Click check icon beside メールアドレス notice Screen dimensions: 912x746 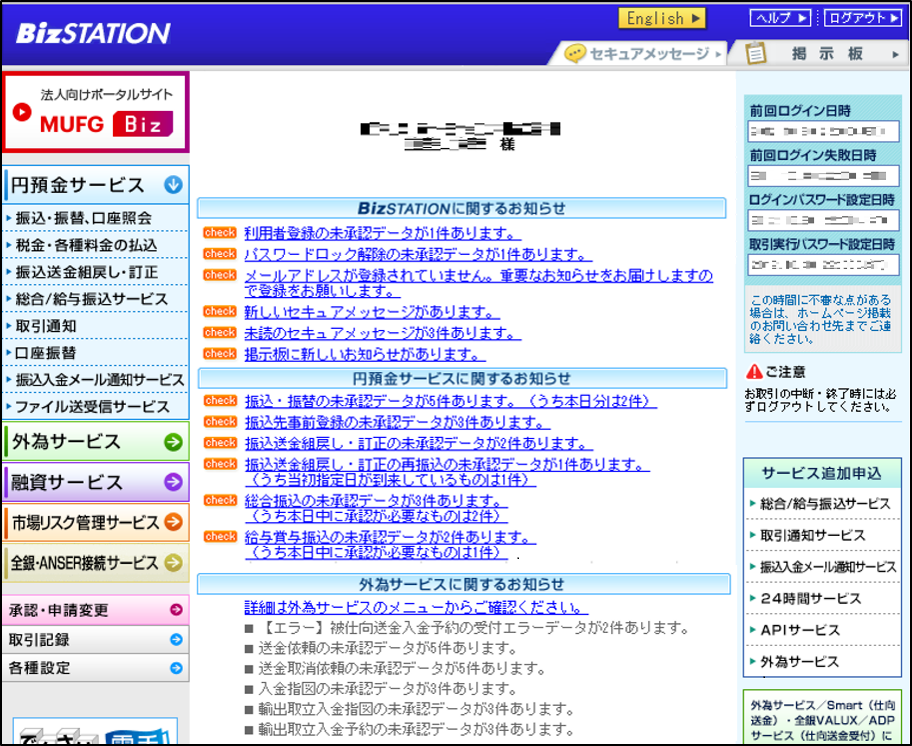[220, 274]
